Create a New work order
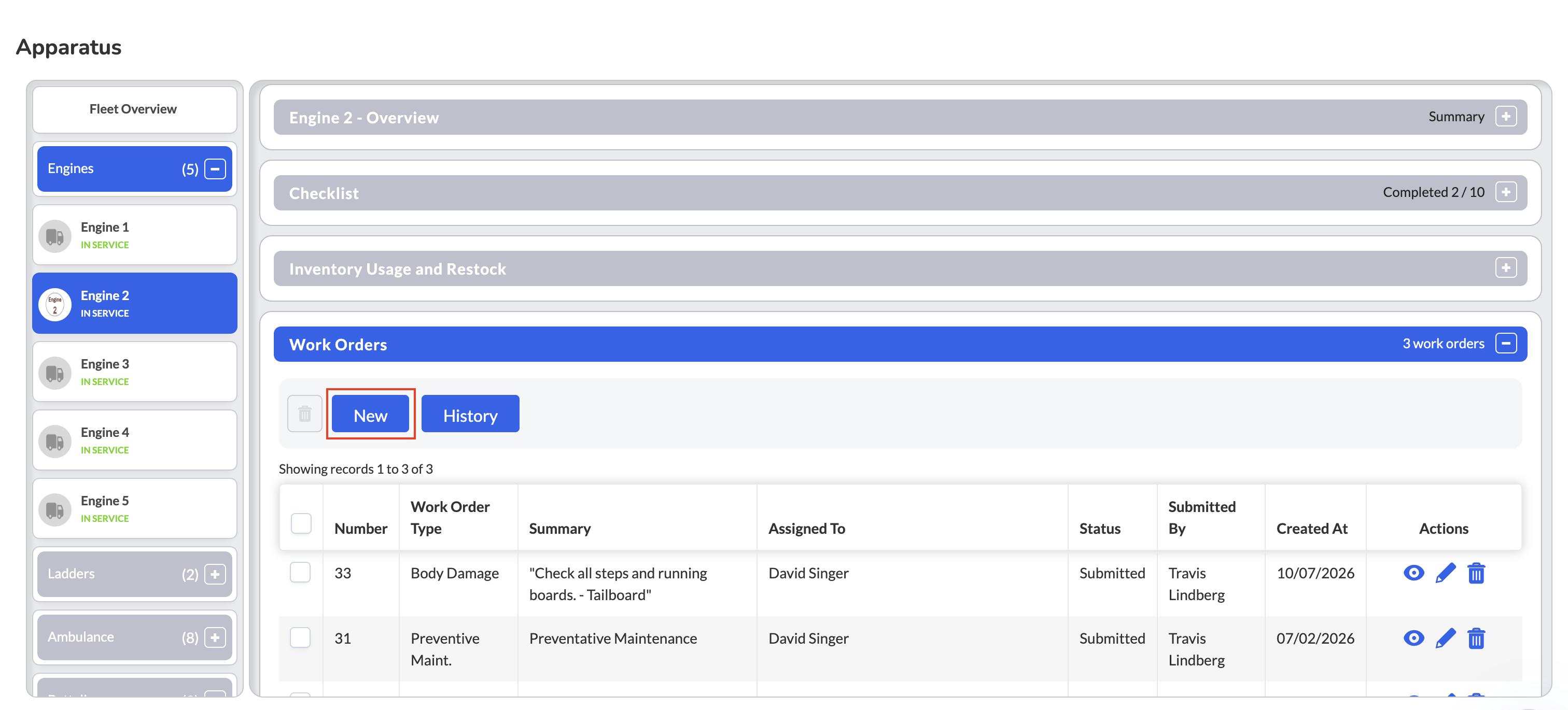This screenshot has height=710, width=1568. click(x=370, y=415)
